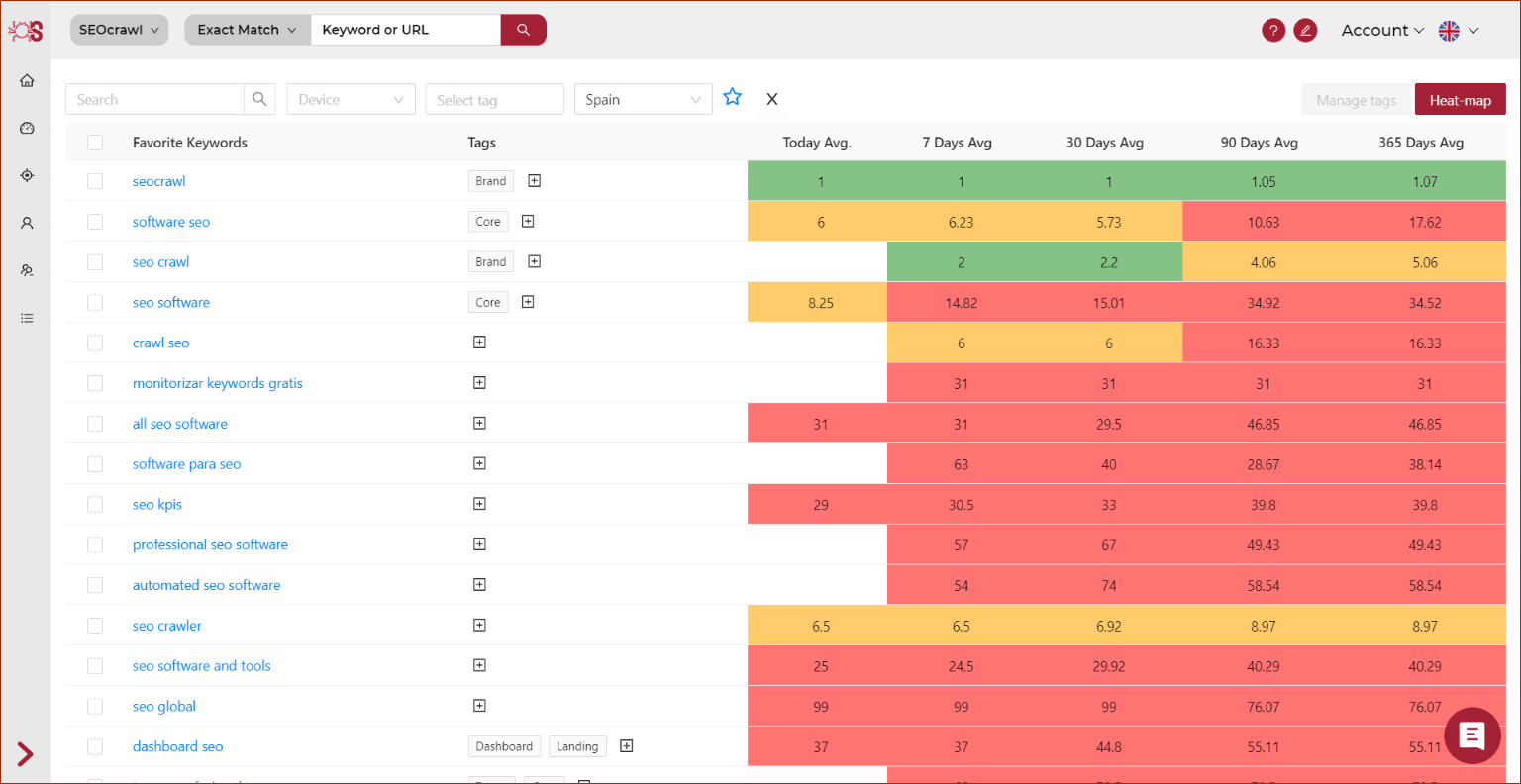
Task: Click the crosshair target icon in sidebar
Action: pos(27,175)
